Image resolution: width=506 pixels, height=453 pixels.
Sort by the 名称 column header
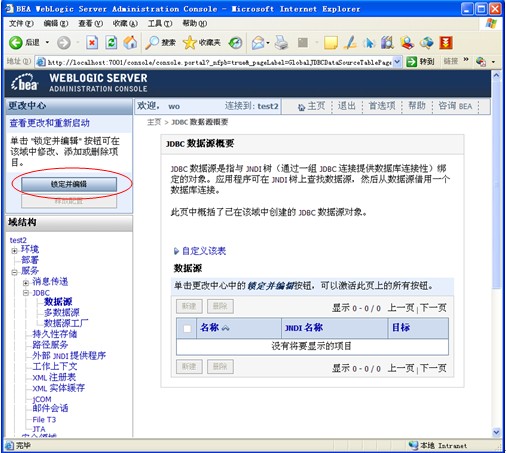click(x=210, y=328)
